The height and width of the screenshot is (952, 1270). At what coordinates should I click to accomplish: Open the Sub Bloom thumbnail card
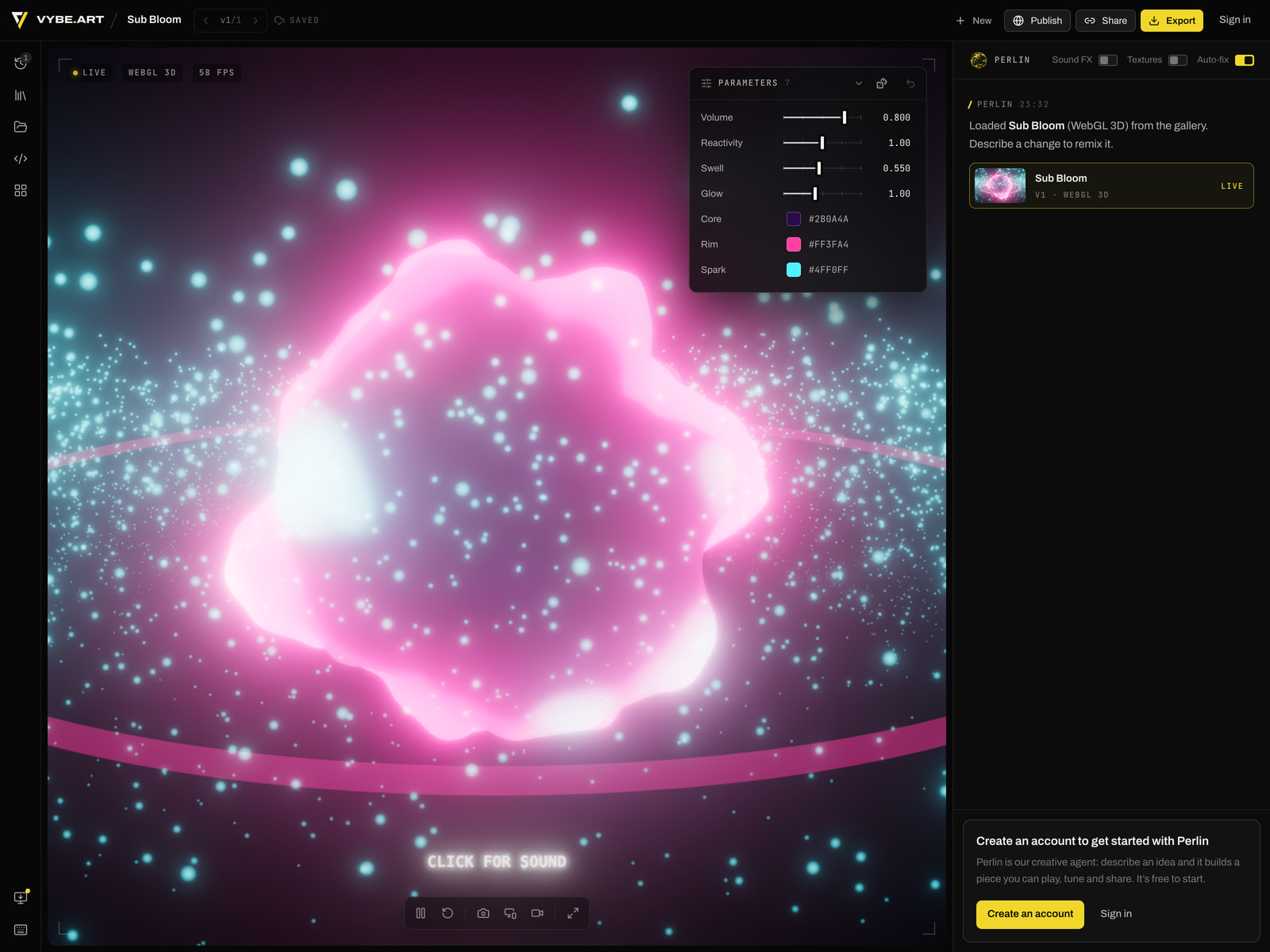[1111, 186]
